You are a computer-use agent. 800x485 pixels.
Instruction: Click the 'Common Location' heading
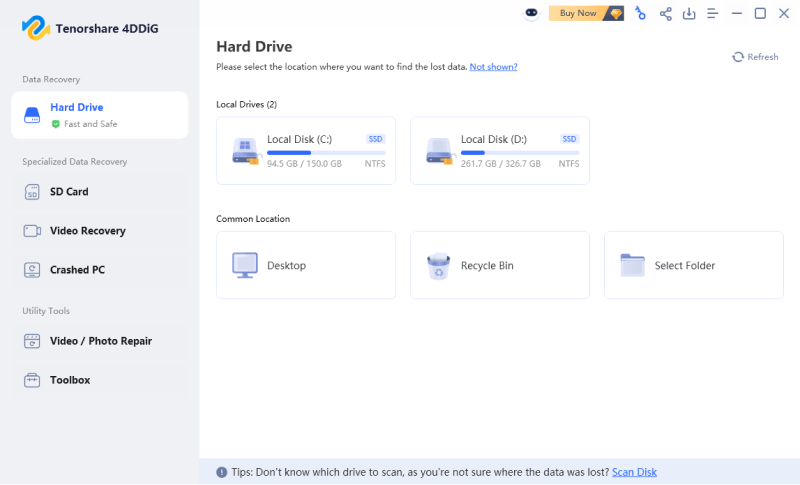pyautogui.click(x=253, y=219)
